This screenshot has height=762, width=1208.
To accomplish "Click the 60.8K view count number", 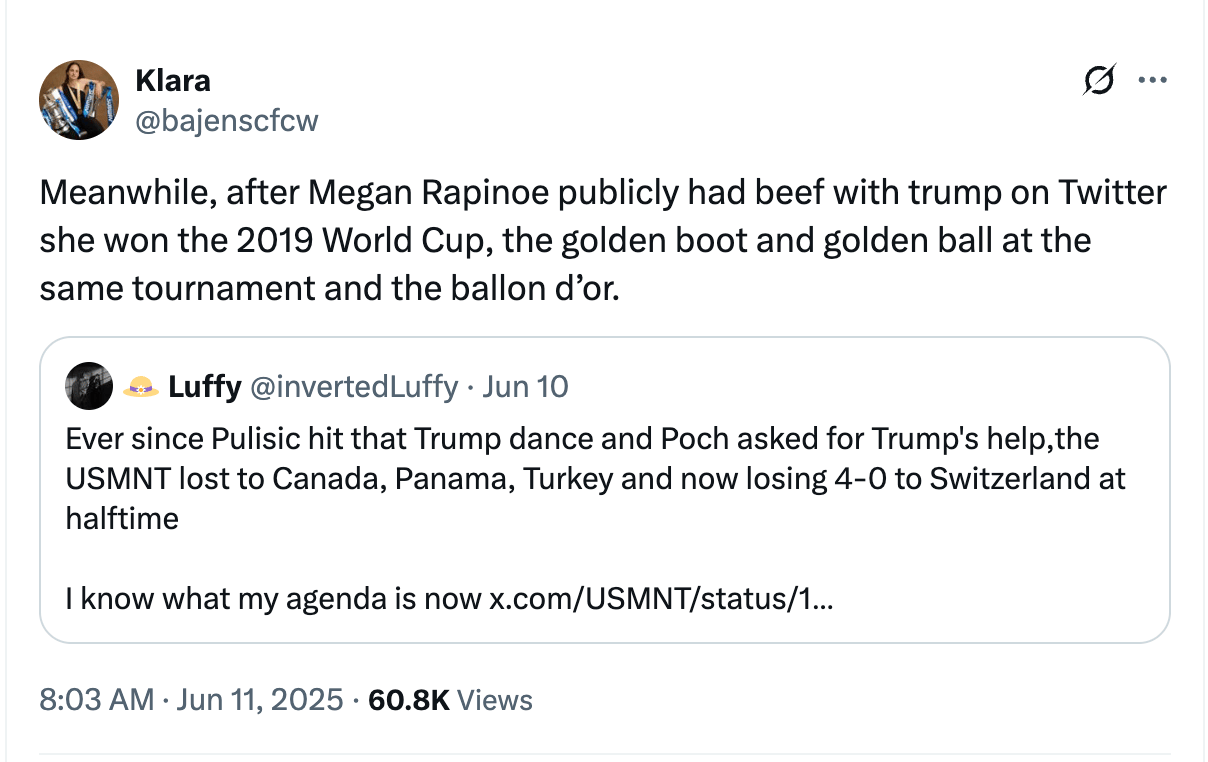I will pyautogui.click(x=408, y=700).
